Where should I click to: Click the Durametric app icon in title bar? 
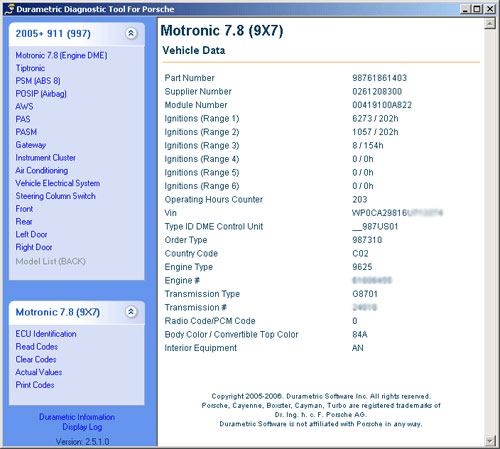[x=9, y=9]
